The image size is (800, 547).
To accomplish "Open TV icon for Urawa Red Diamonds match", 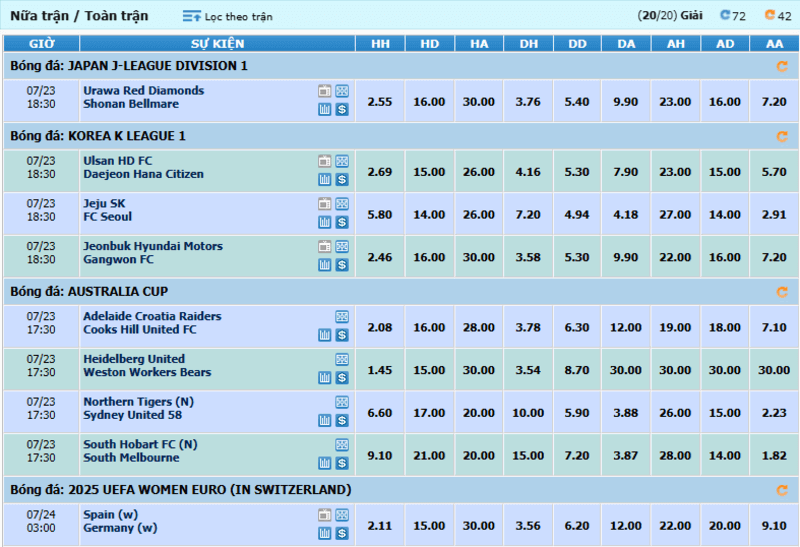I will point(324,91).
